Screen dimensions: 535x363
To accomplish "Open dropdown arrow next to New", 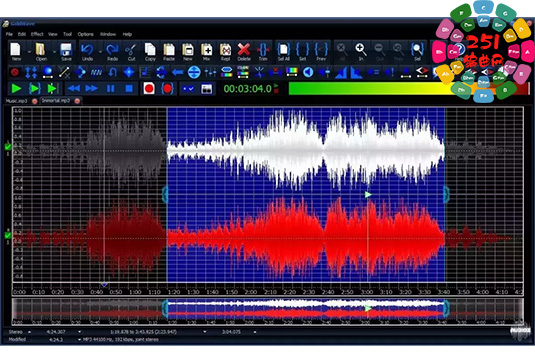I will (29, 52).
